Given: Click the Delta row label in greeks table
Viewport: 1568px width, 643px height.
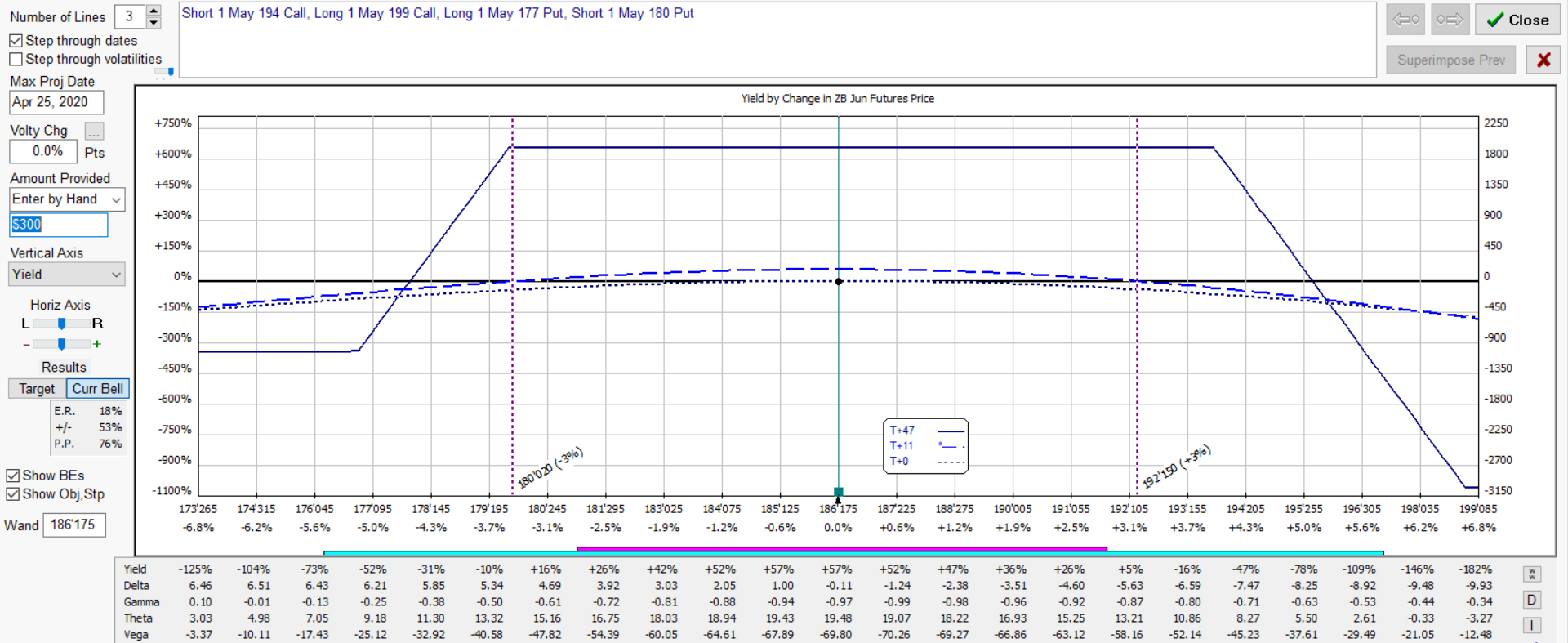Looking at the screenshot, I should coord(136,586).
